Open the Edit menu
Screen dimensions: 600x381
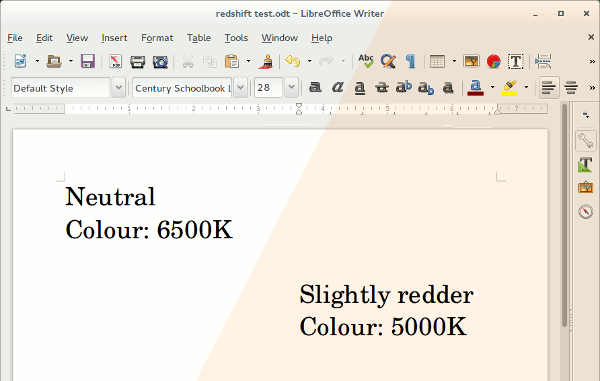coord(44,38)
